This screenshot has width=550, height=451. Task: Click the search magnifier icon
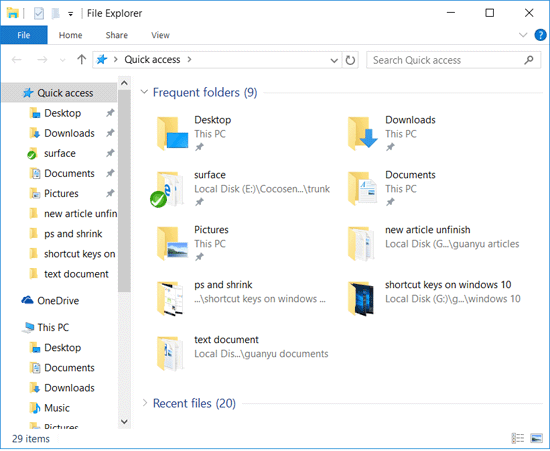point(529,60)
